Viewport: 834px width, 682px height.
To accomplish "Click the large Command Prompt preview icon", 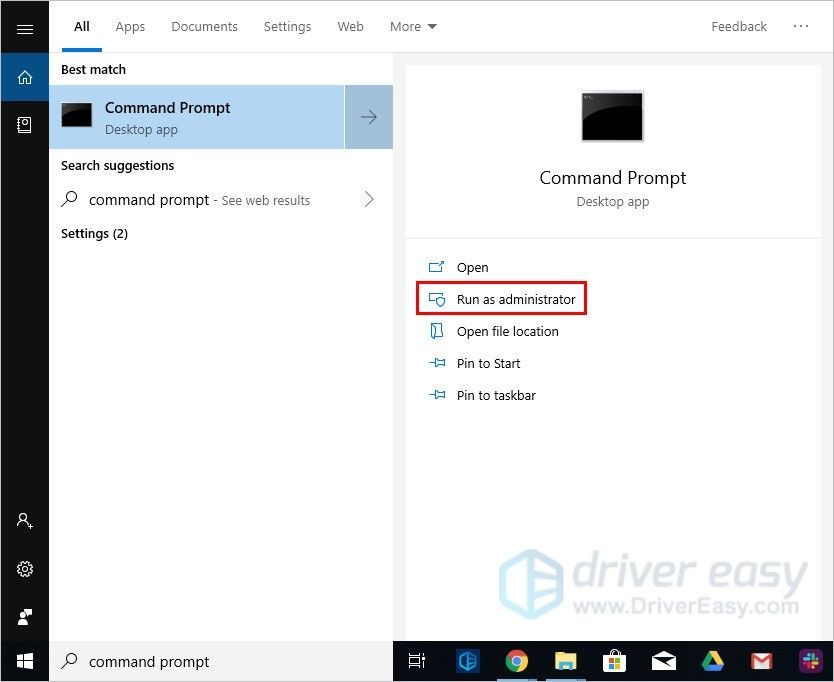I will pyautogui.click(x=612, y=116).
